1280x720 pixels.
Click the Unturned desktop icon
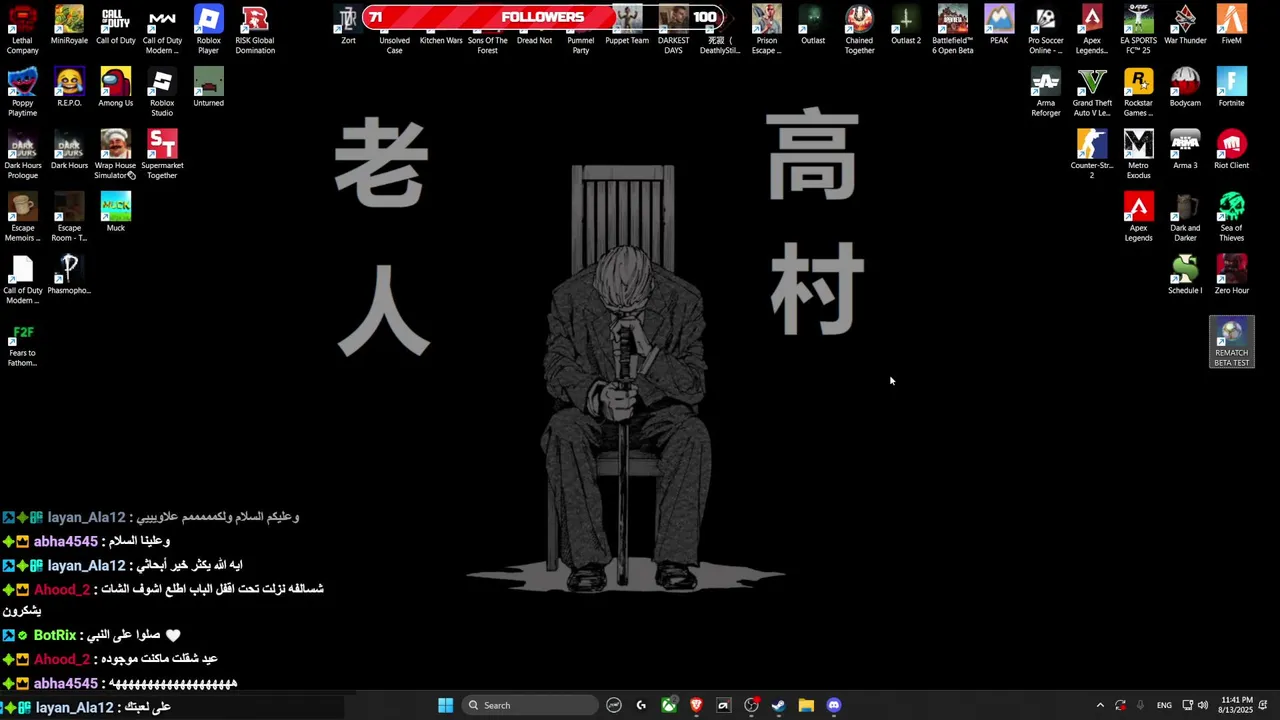coord(208,88)
